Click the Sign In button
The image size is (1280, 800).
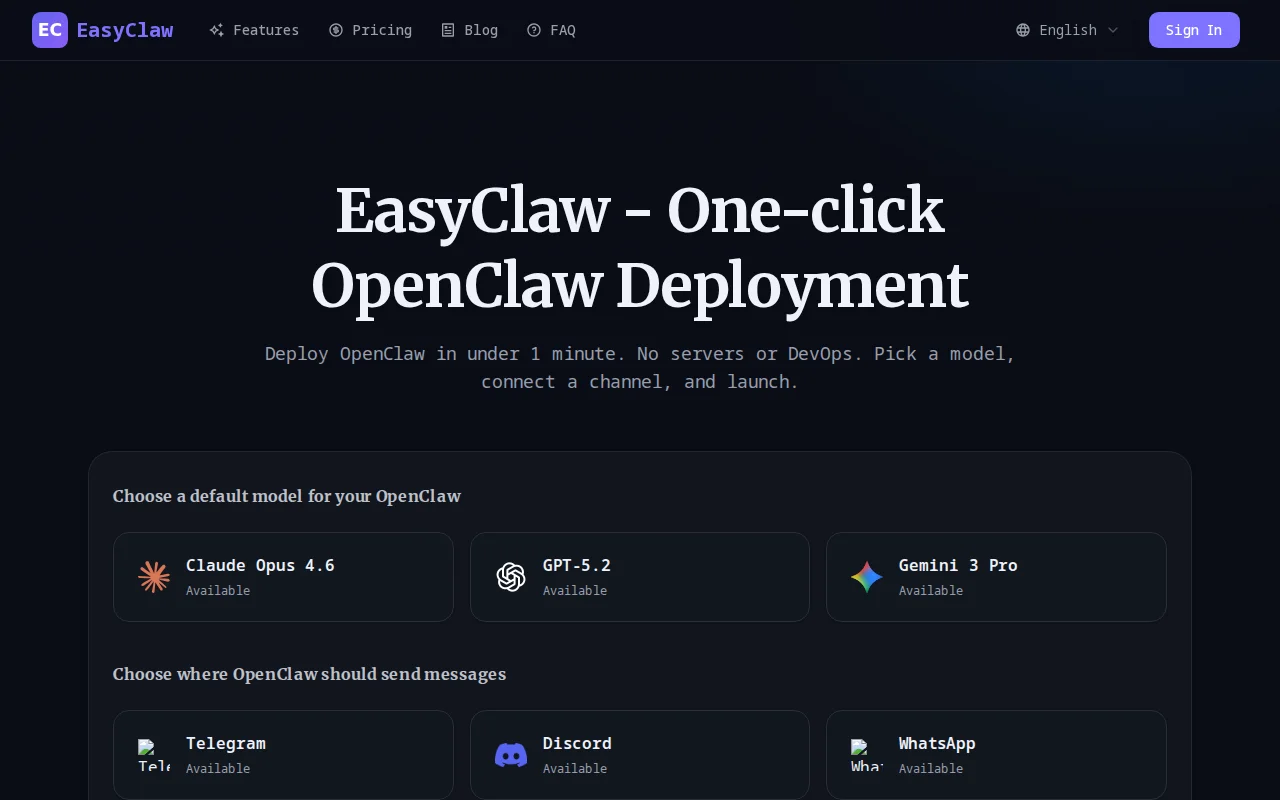(1194, 30)
